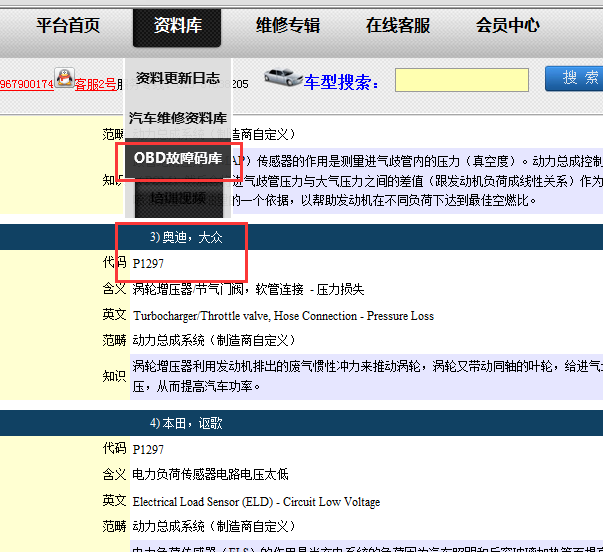
Task: Open the 客服2号 customer service link
Action: [95, 84]
